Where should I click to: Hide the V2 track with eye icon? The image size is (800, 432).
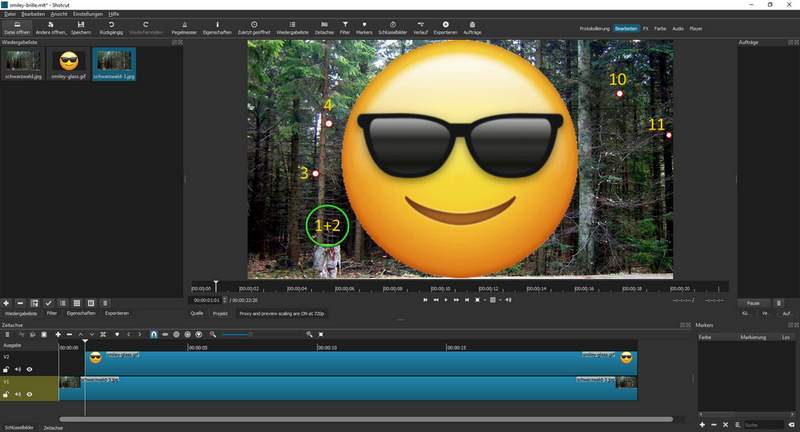[x=29, y=369]
